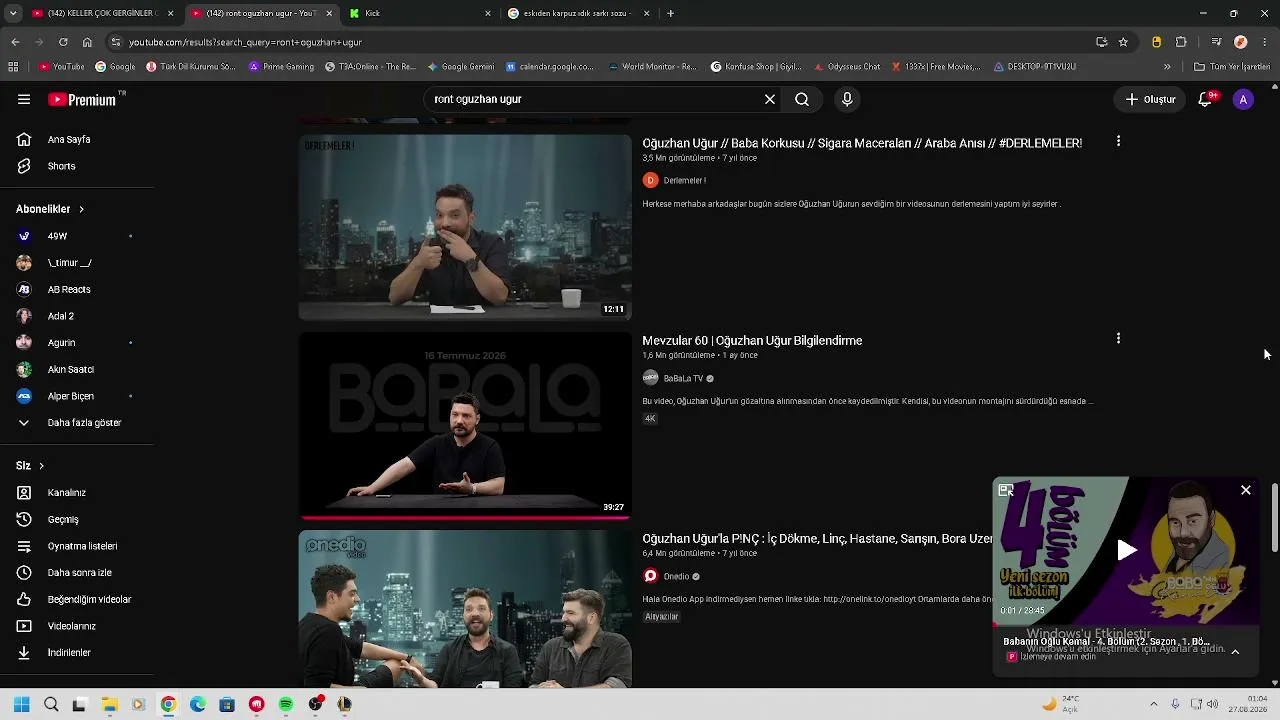Reload the page in Chrome
Screen dimensions: 1280x720
[63, 42]
